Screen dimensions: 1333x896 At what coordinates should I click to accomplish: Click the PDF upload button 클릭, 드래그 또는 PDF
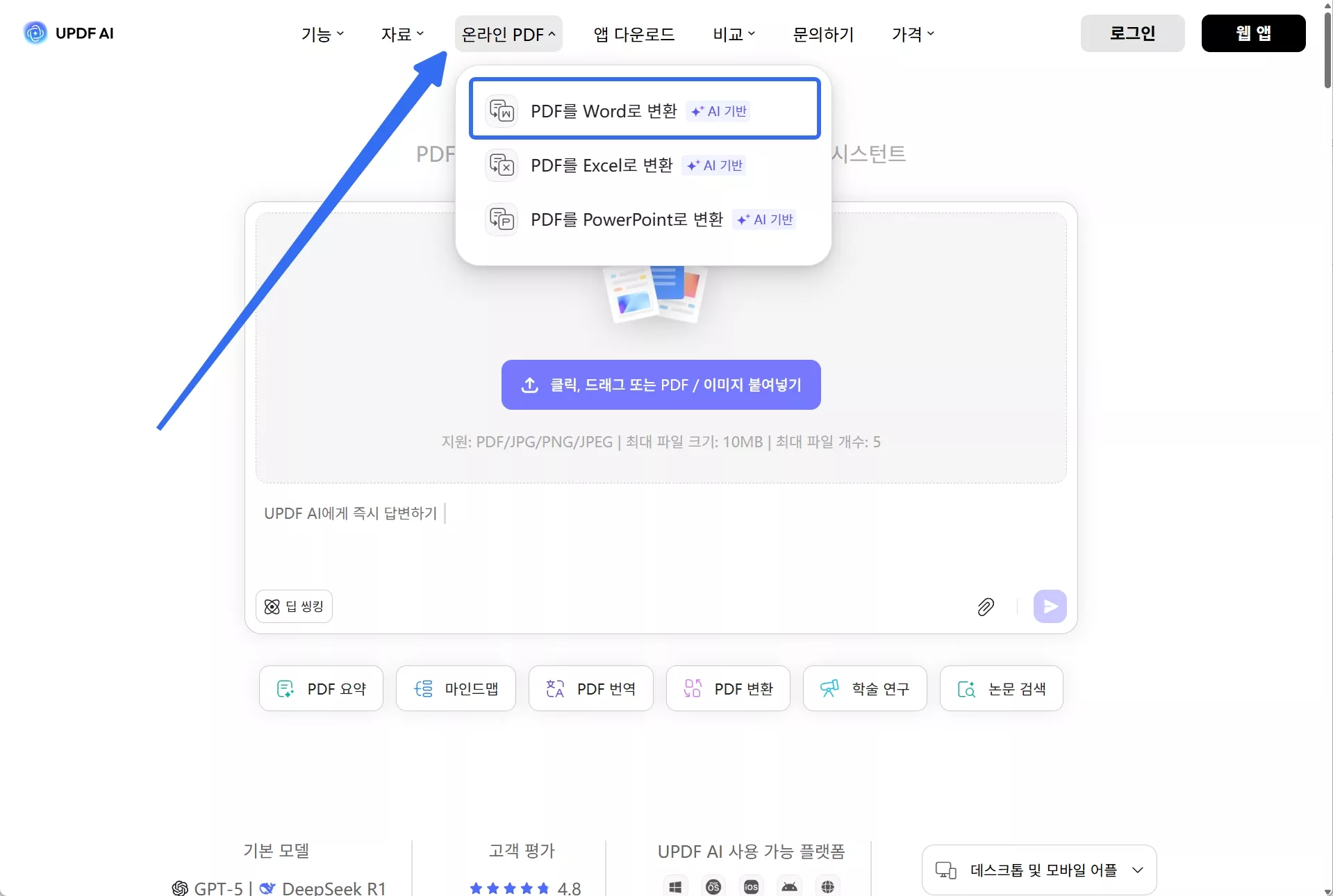coord(661,385)
